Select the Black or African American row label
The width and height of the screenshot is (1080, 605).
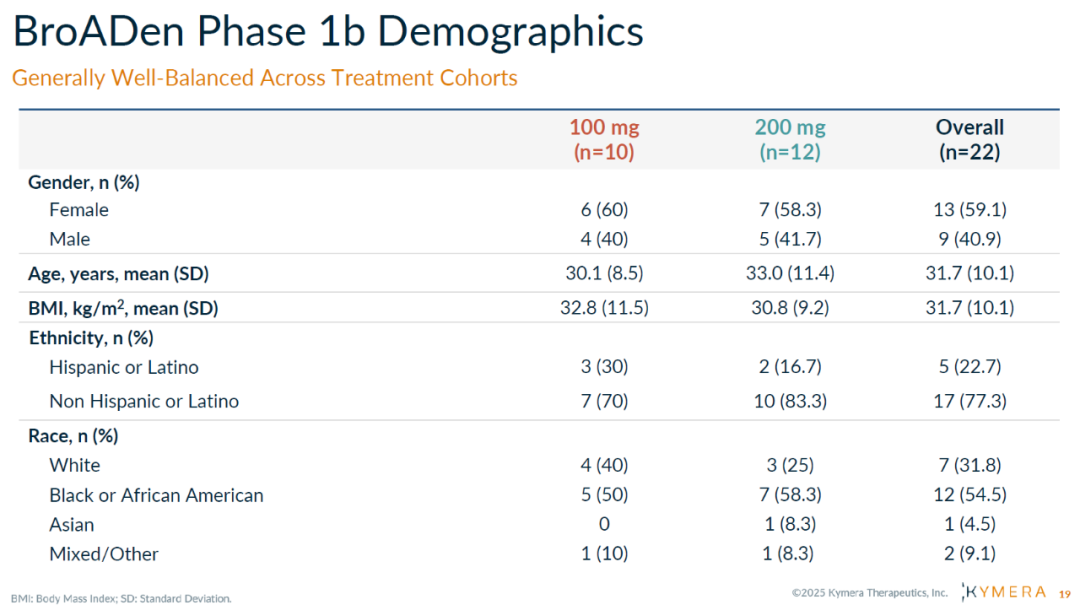click(x=156, y=495)
